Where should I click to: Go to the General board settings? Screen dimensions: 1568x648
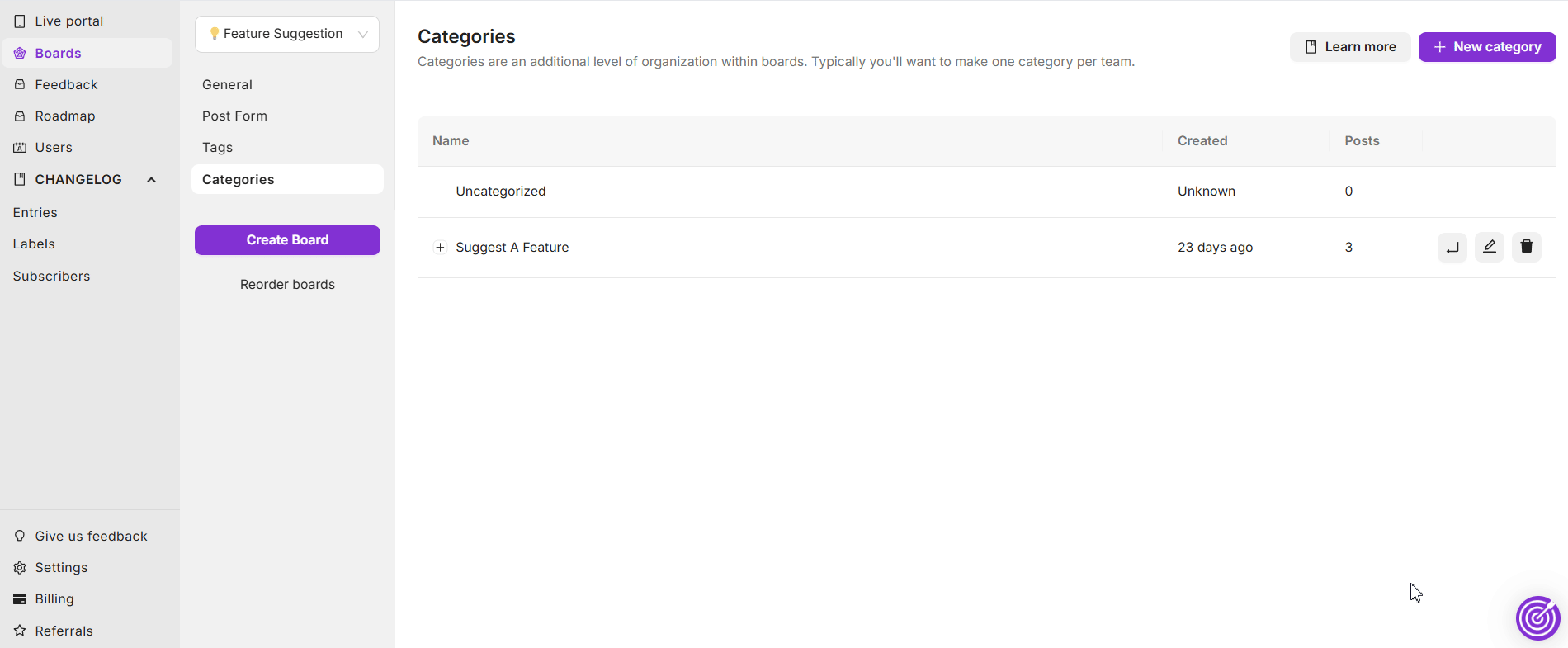(228, 85)
